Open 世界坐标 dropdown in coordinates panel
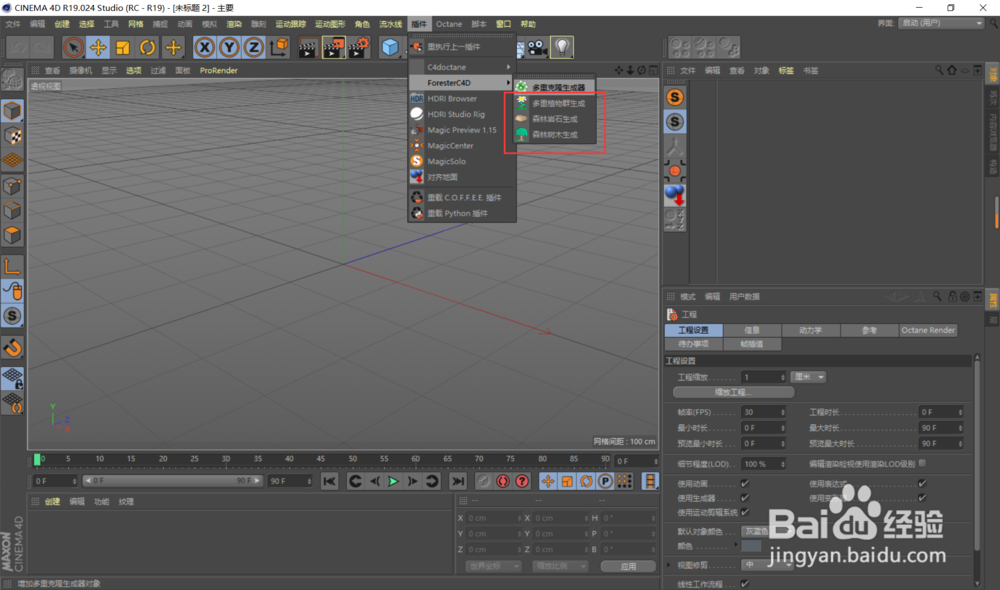This screenshot has width=1000, height=590. [x=493, y=566]
